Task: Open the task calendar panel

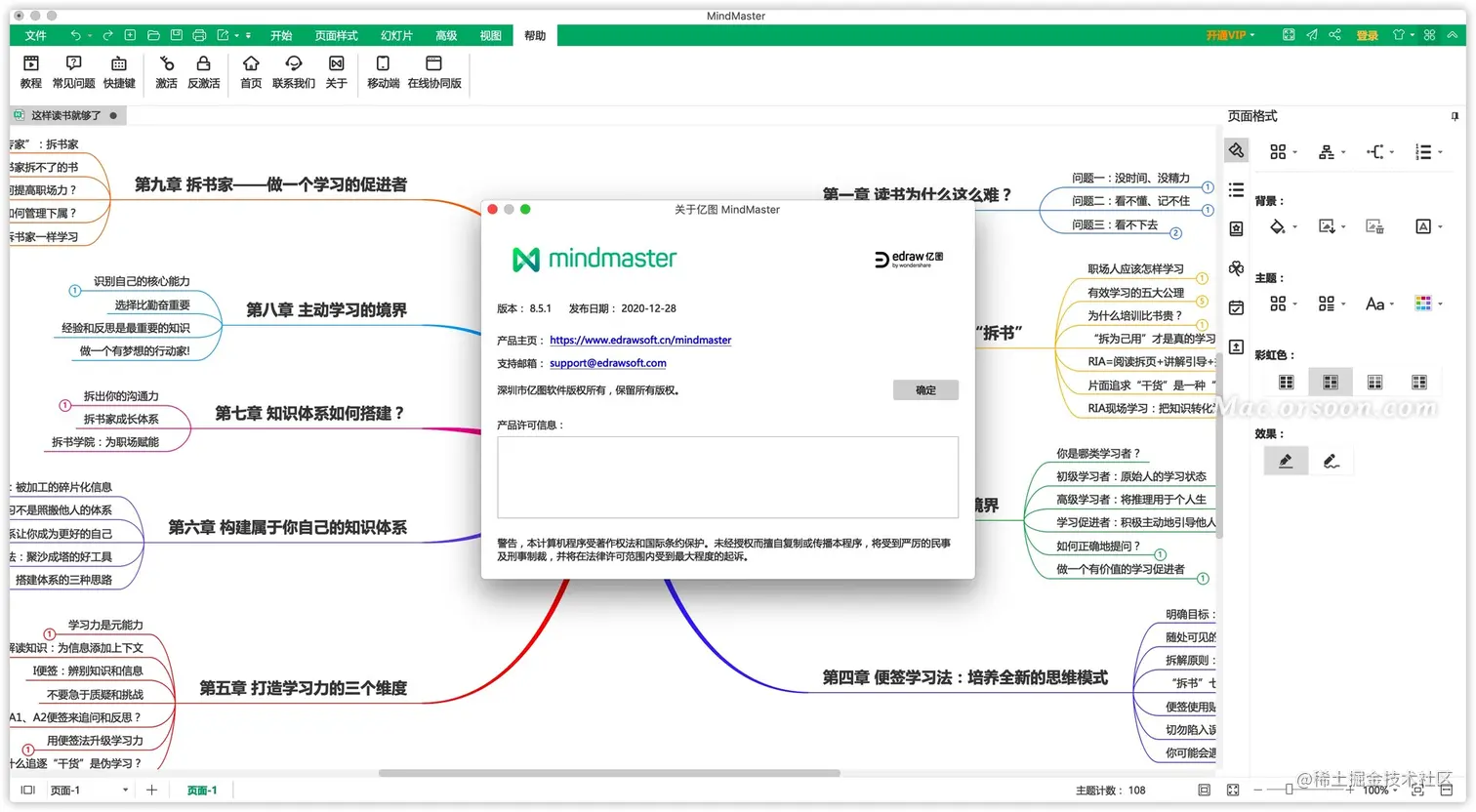Action: (x=1236, y=307)
